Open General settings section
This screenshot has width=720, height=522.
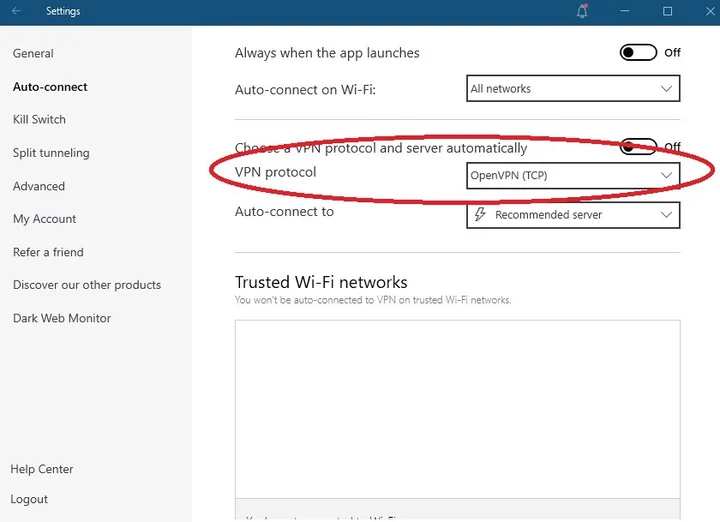click(33, 54)
